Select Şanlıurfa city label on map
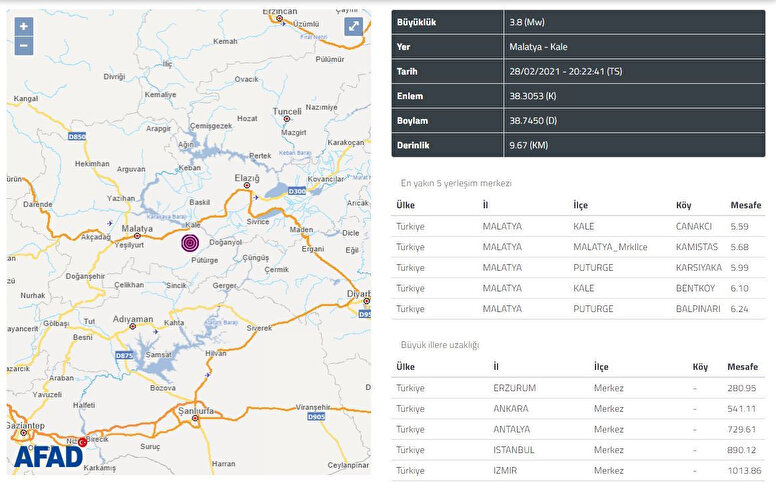This screenshot has width=776, height=483. (x=196, y=411)
